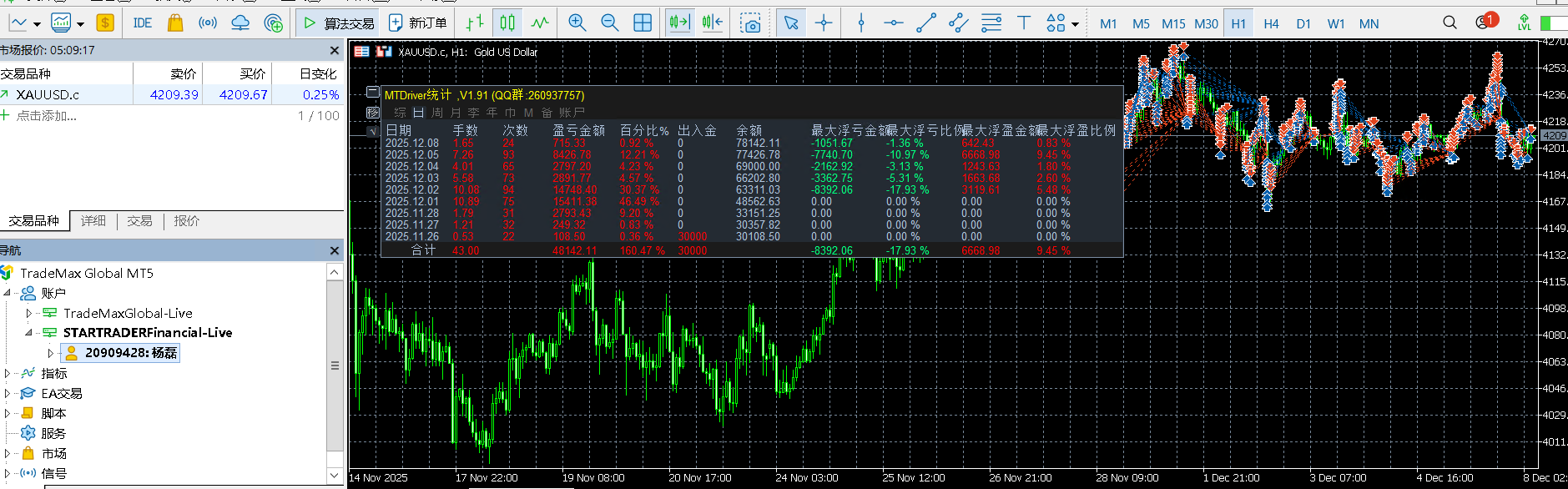Open the IDE (MetaEditor) button

[x=142, y=23]
